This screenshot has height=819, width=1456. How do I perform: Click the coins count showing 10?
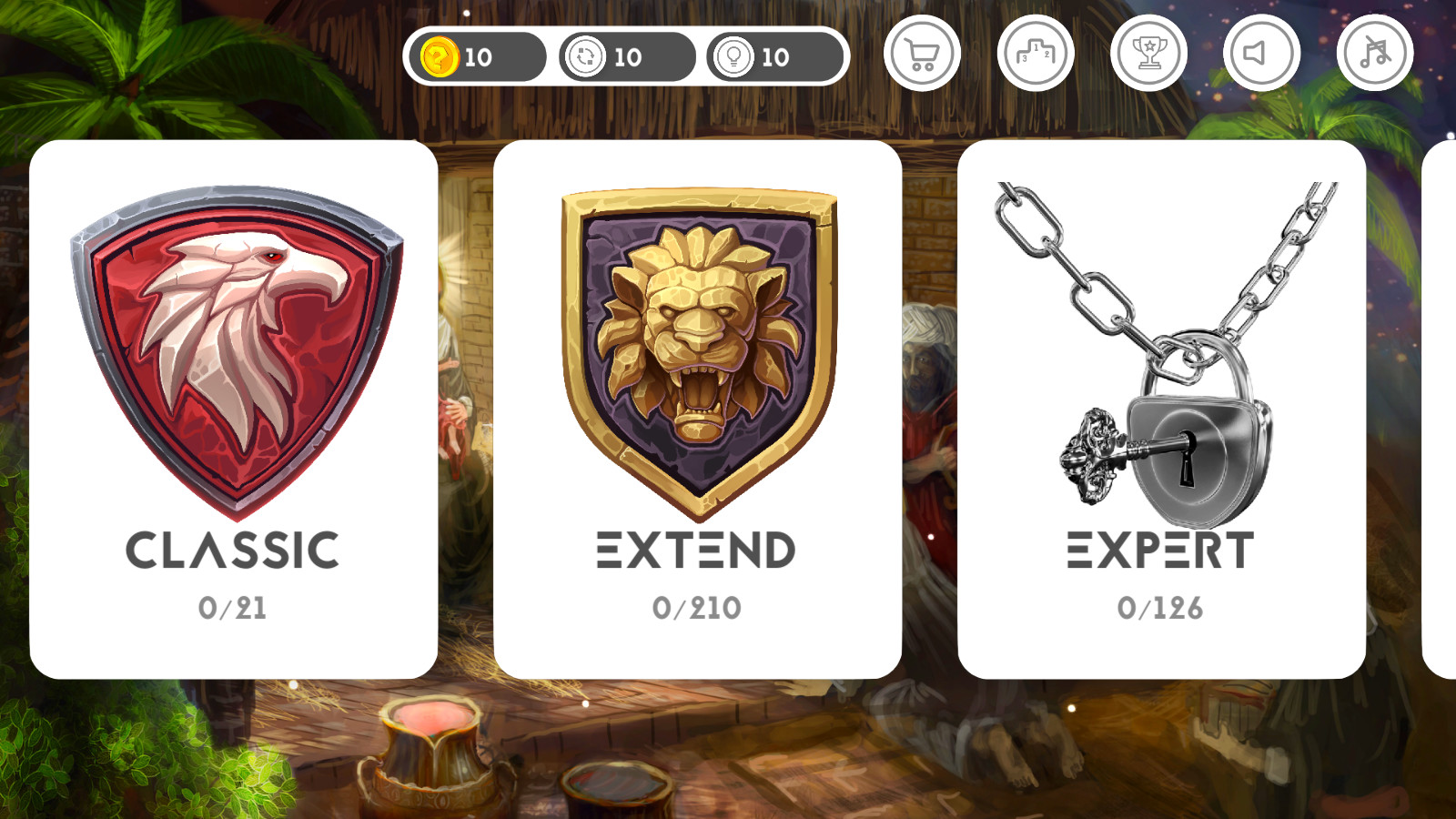479,57
